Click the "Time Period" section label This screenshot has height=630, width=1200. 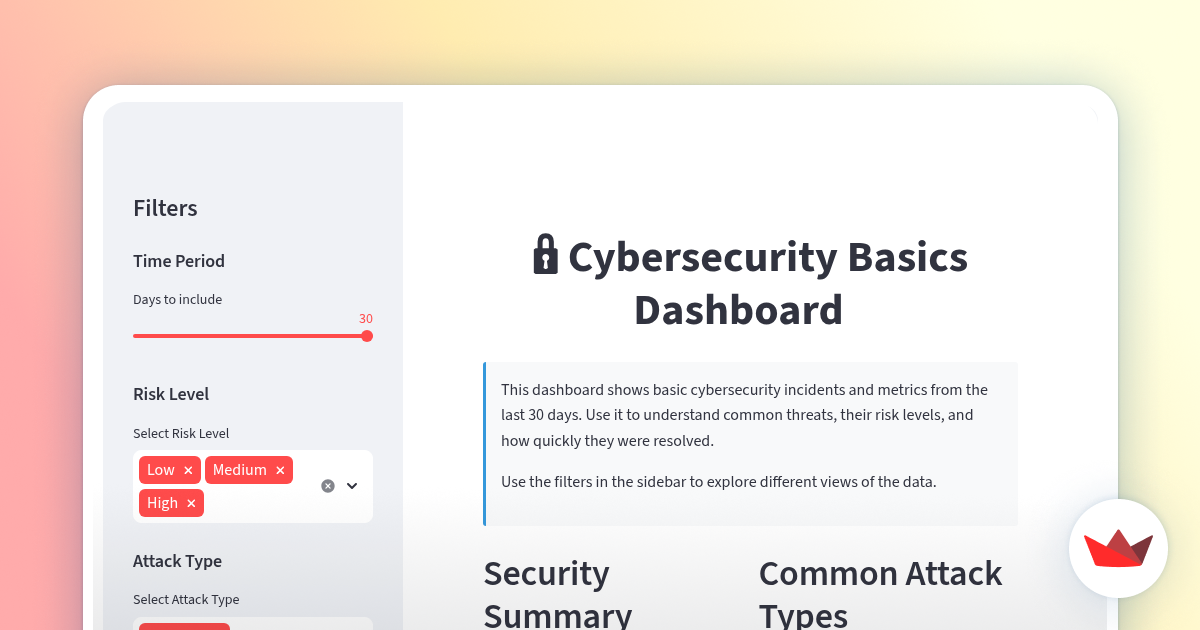tap(179, 261)
